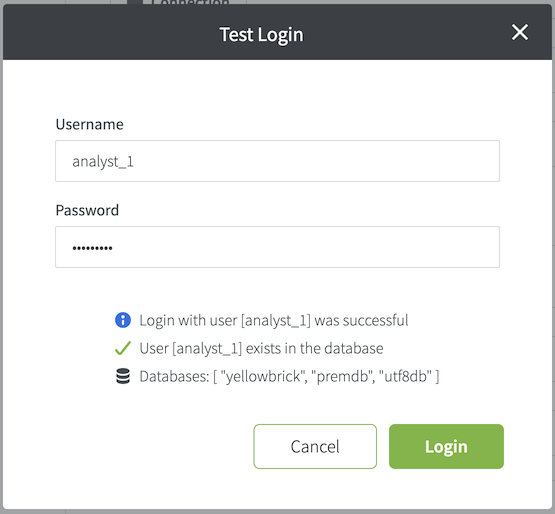555x514 pixels.
Task: Click the 'exists in the database' message
Action: (x=261, y=348)
